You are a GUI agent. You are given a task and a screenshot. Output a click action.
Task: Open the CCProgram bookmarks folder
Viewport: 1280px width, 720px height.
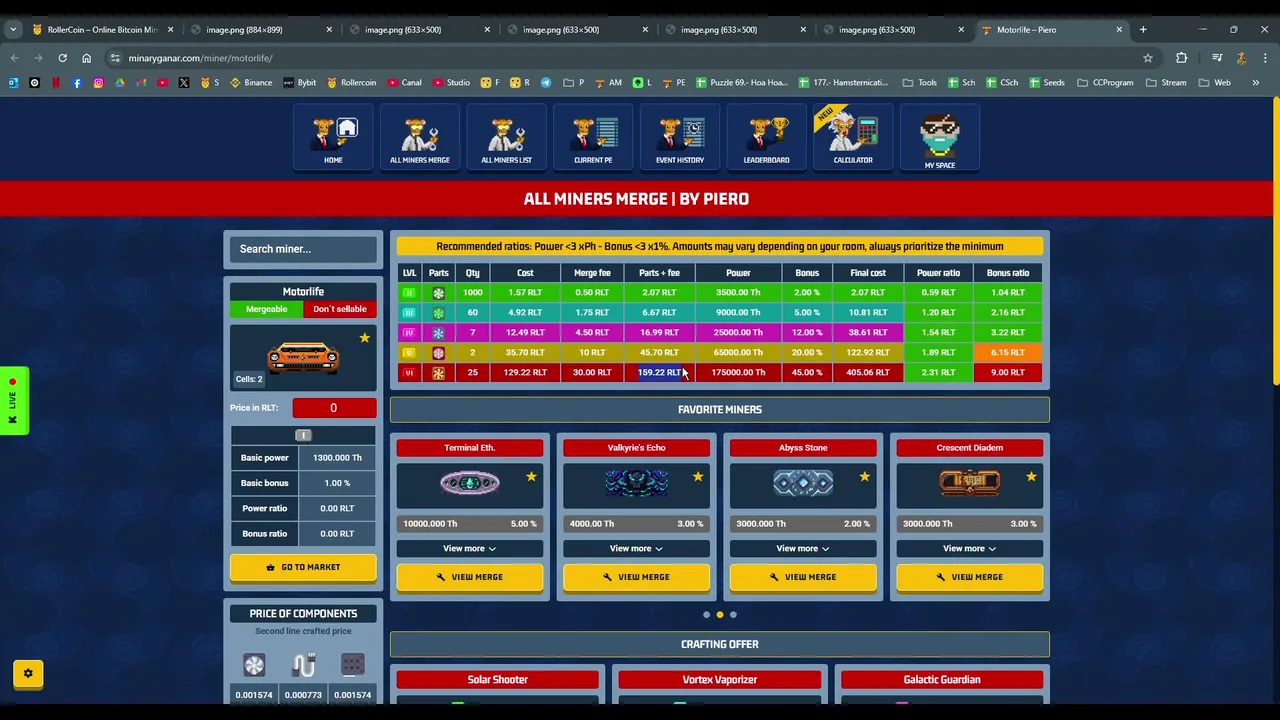(x=1106, y=83)
